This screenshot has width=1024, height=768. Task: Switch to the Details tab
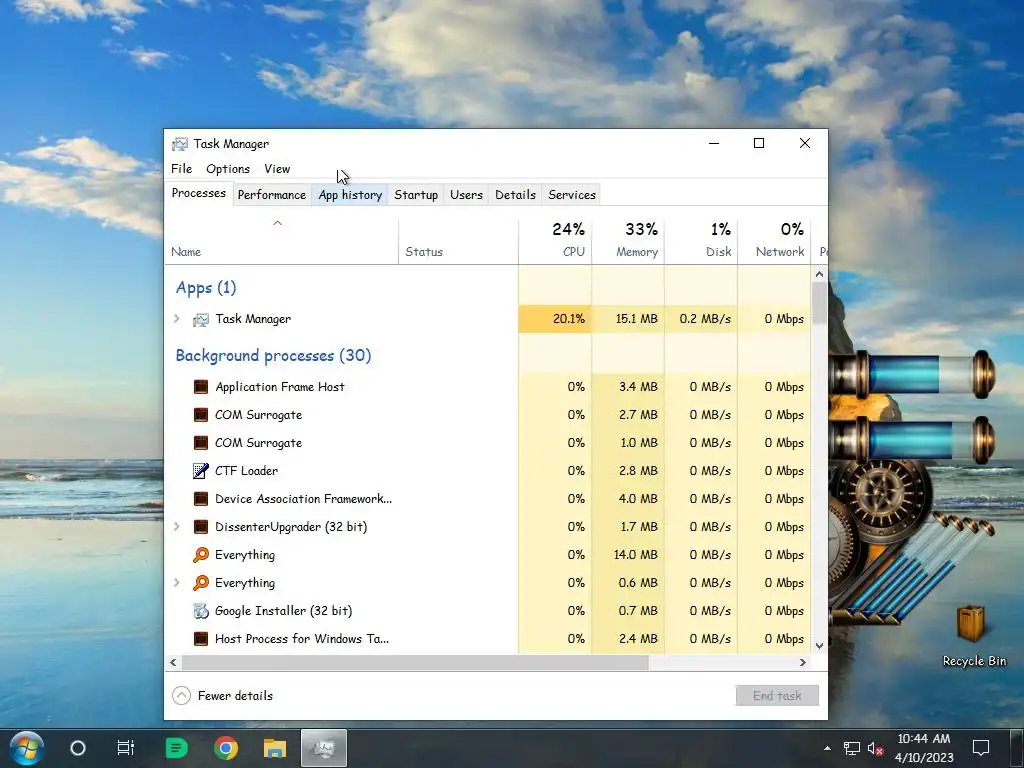[515, 195]
